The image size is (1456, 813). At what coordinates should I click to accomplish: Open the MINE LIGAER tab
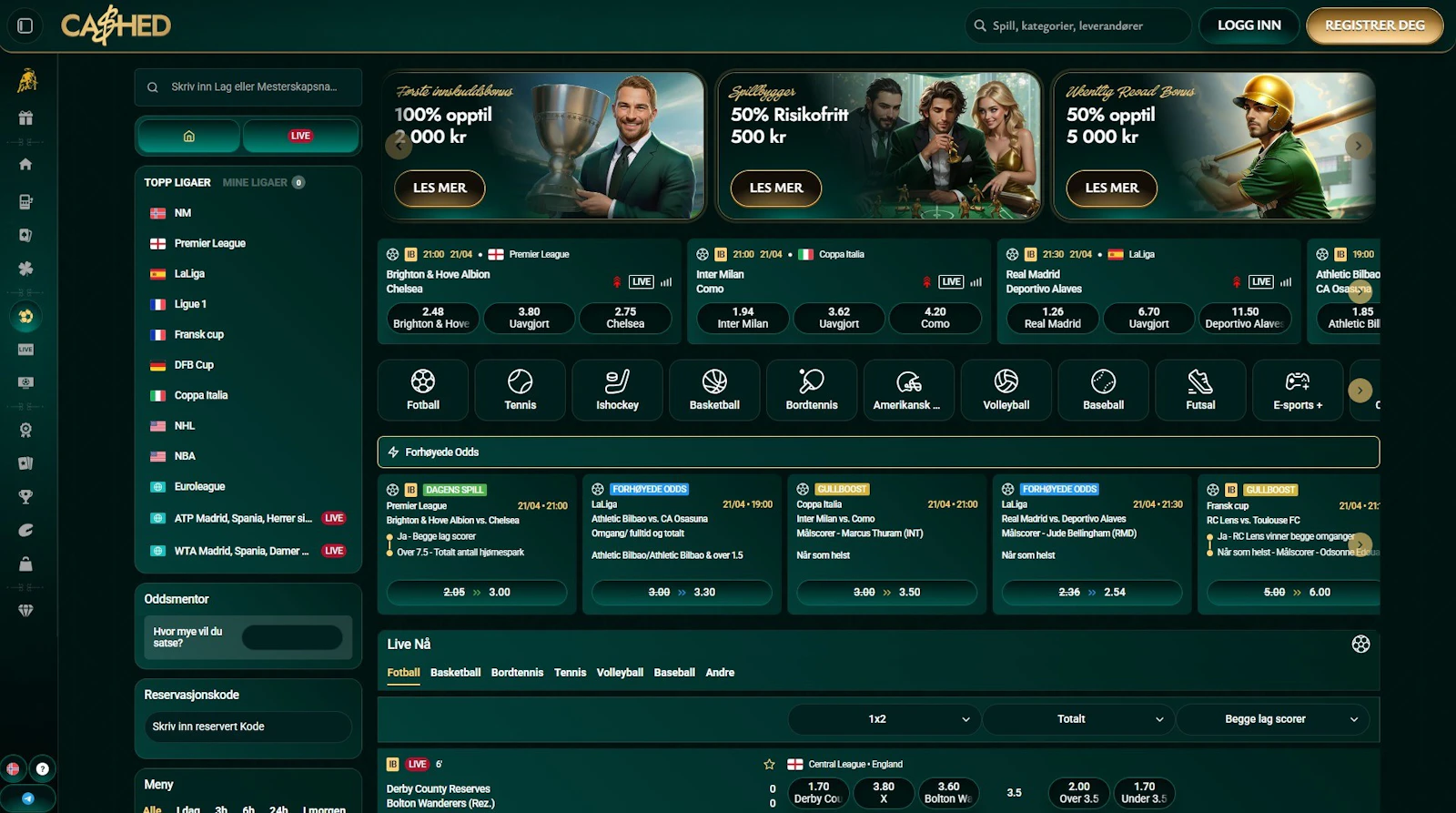(255, 182)
